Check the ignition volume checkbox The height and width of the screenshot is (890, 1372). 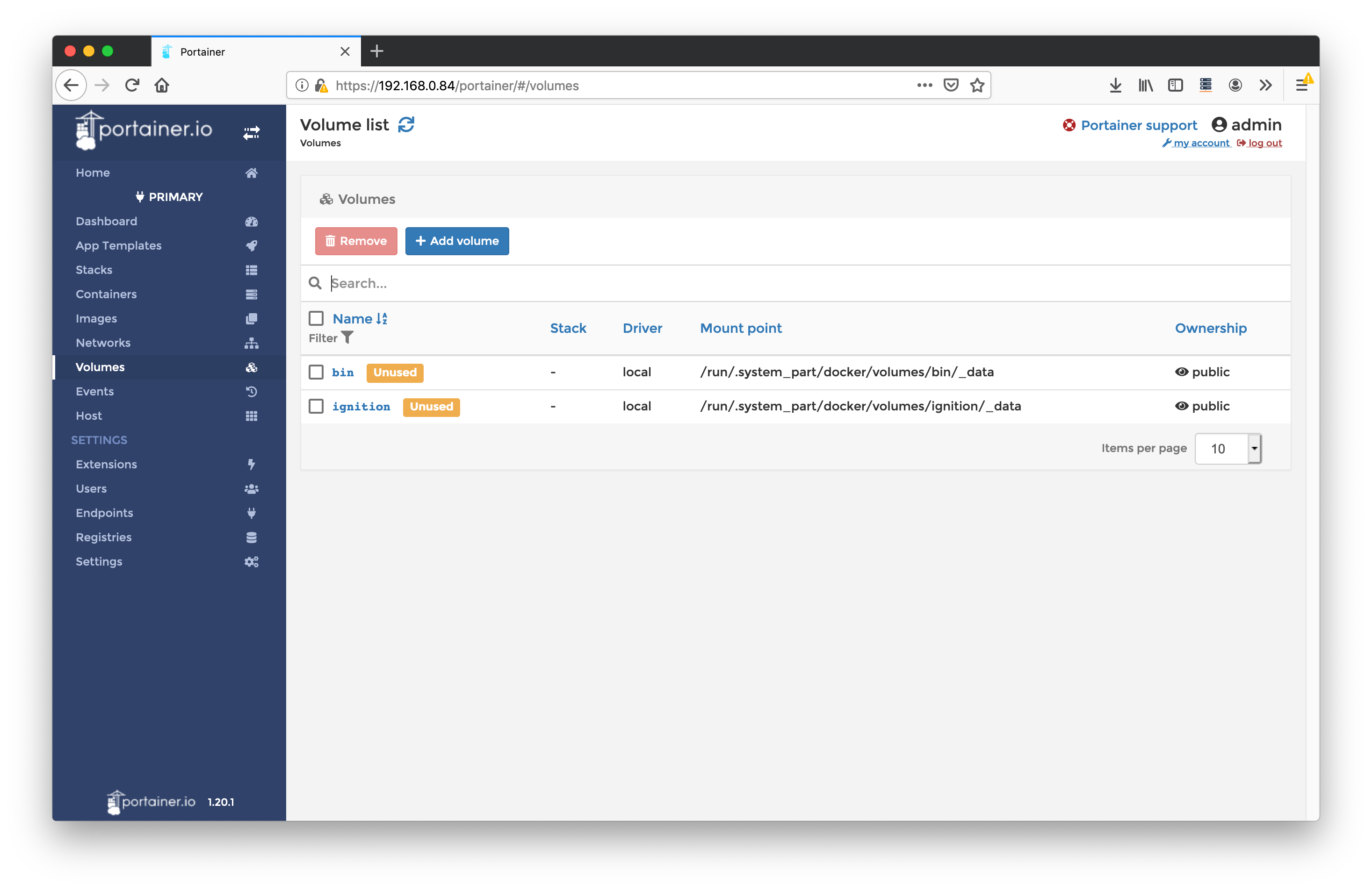[316, 406]
